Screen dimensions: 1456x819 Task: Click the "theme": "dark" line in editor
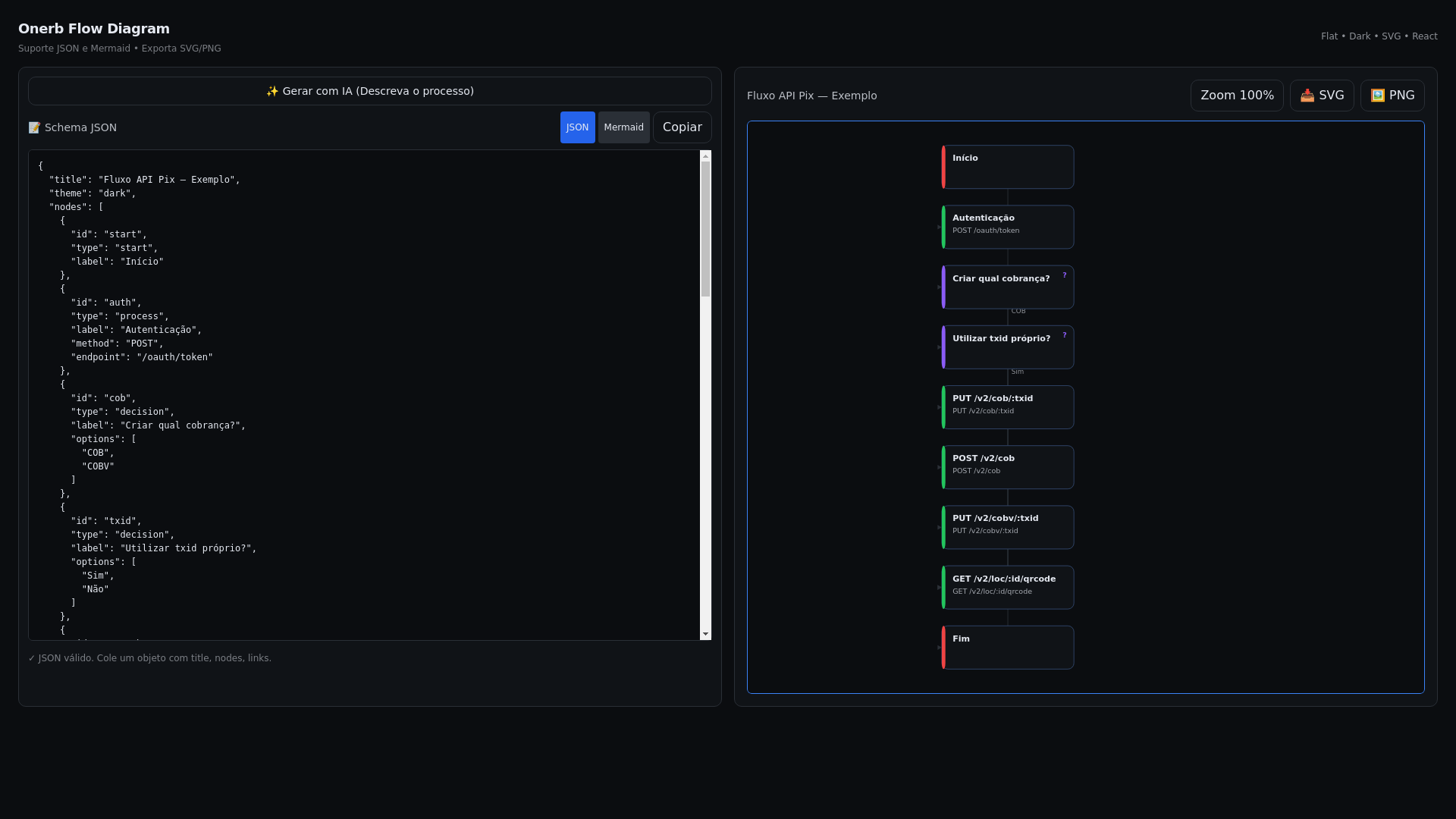click(93, 193)
